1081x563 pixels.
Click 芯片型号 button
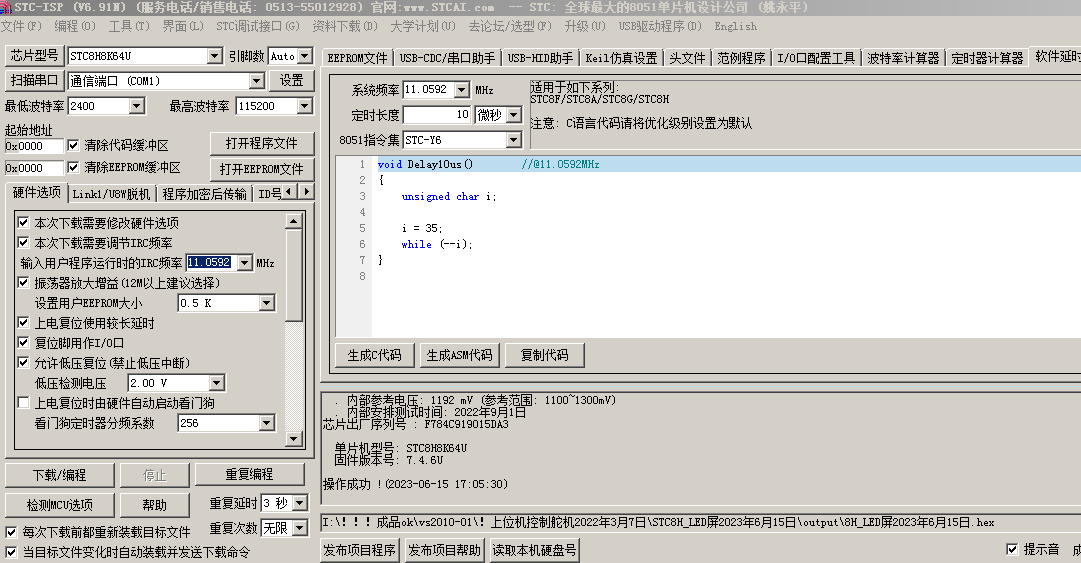(x=34, y=56)
